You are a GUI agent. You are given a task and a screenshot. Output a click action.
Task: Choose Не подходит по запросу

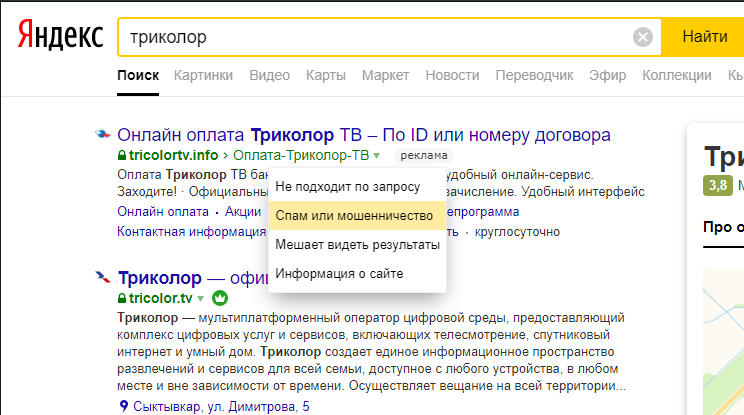(x=357, y=187)
